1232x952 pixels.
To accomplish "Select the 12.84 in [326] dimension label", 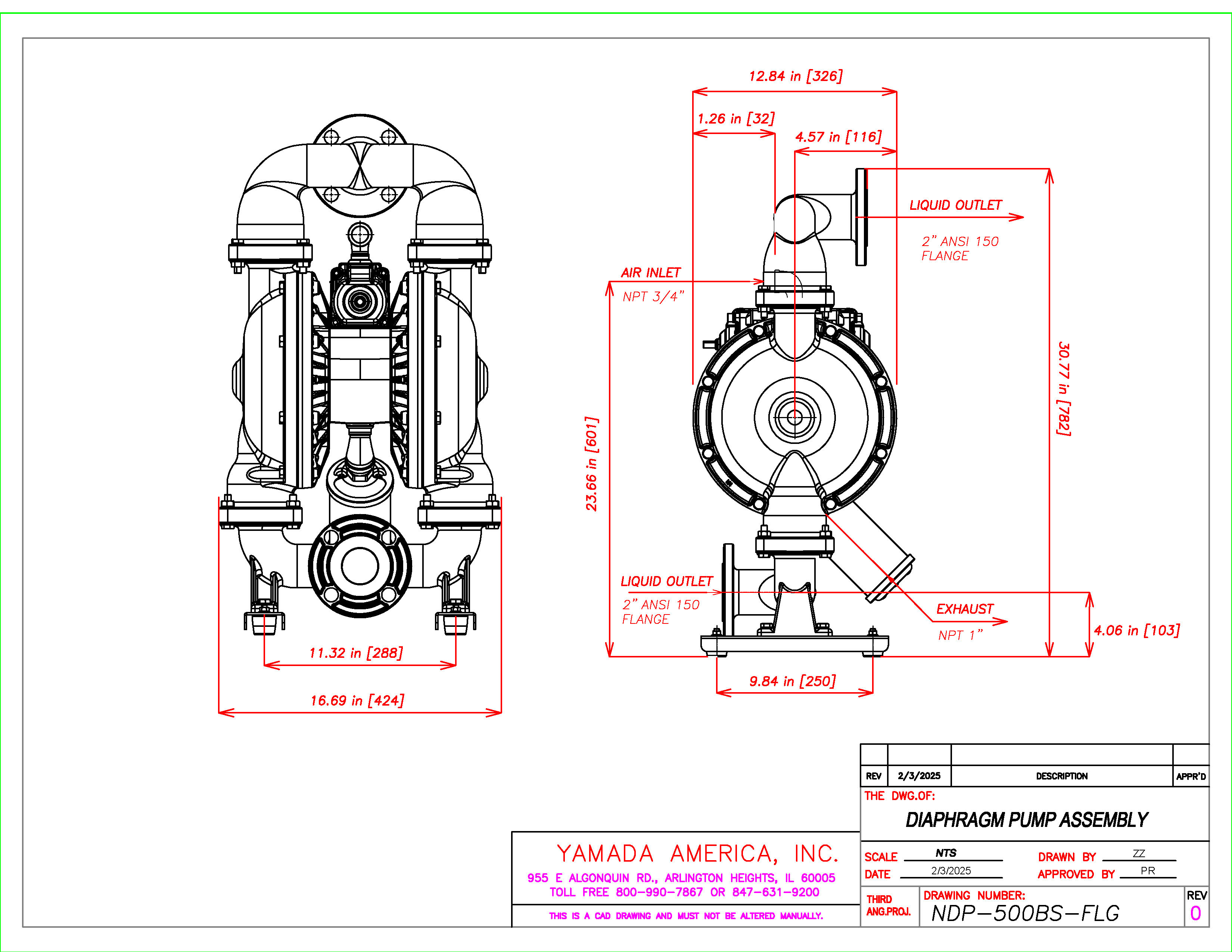I will coord(795,76).
